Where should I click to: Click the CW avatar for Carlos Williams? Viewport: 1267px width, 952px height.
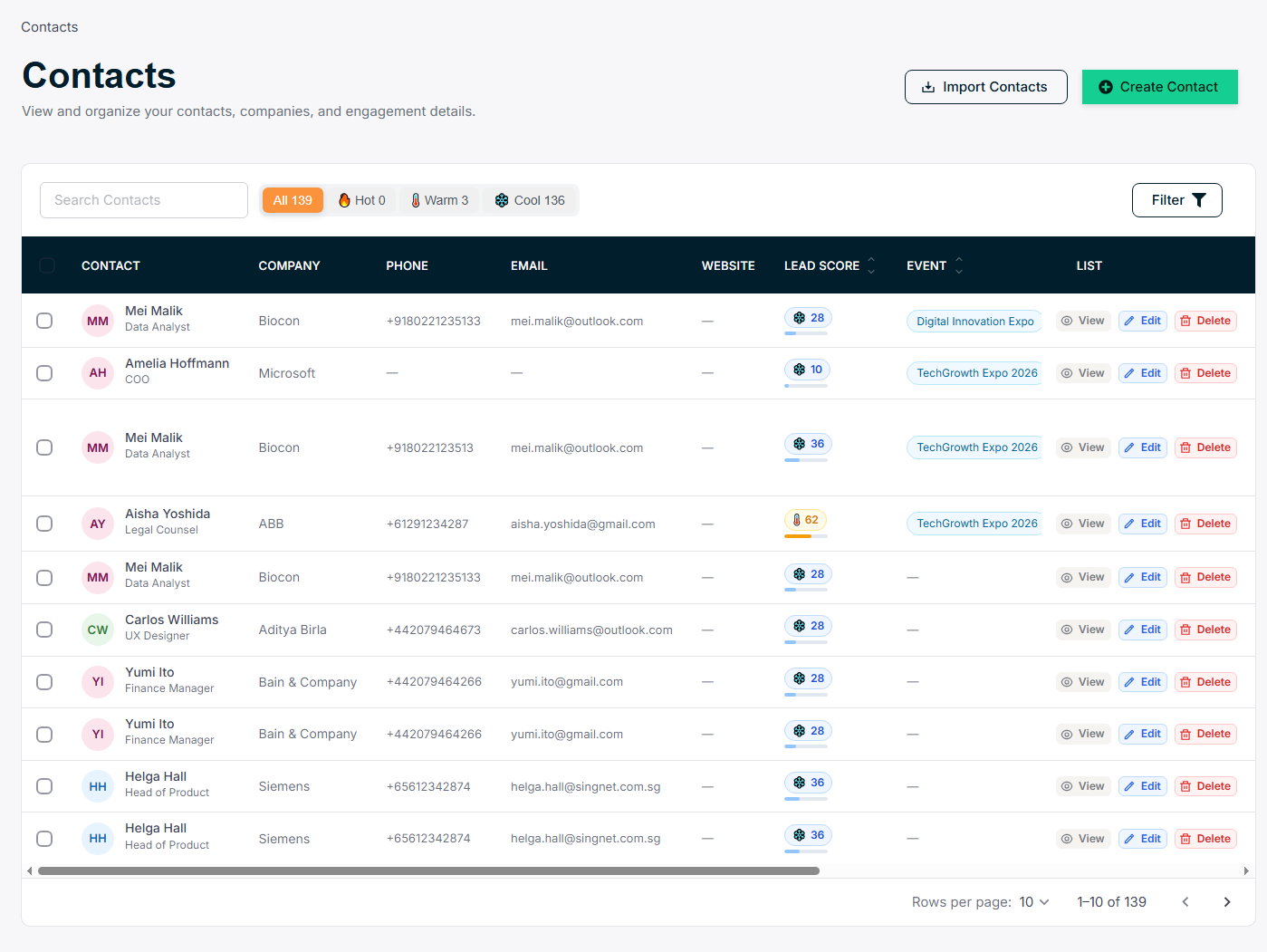tap(98, 630)
